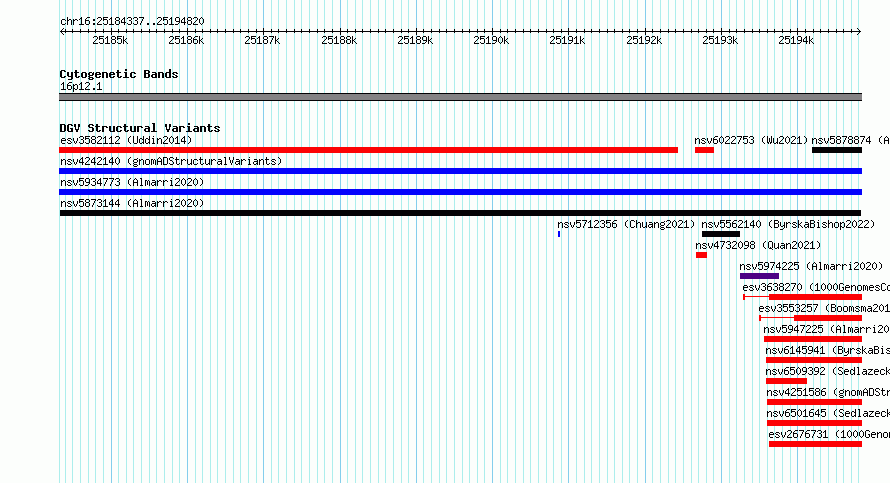The height and width of the screenshot is (483, 890).
Task: Click the short red nsv6022753 variant bar
Action: point(704,150)
